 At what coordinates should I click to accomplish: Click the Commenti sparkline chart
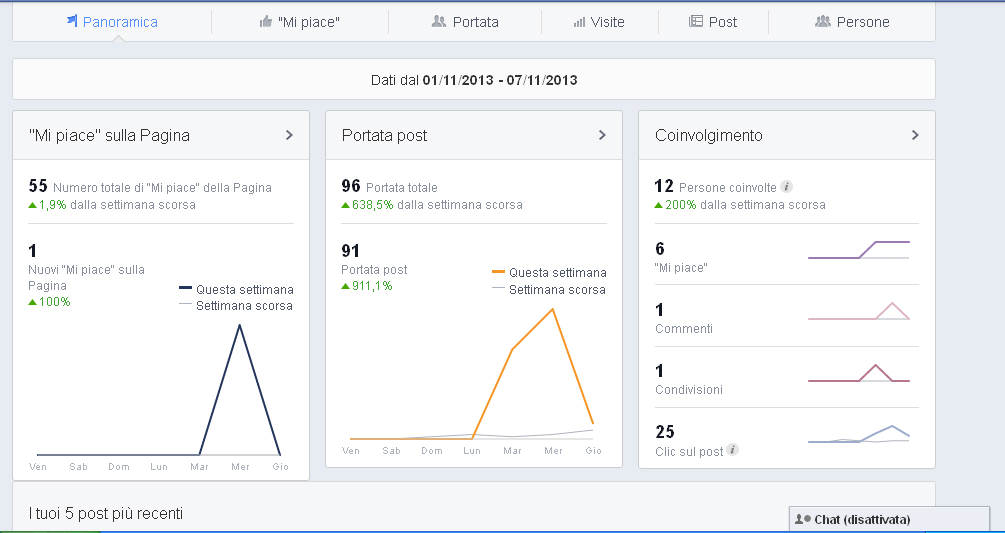[858, 311]
